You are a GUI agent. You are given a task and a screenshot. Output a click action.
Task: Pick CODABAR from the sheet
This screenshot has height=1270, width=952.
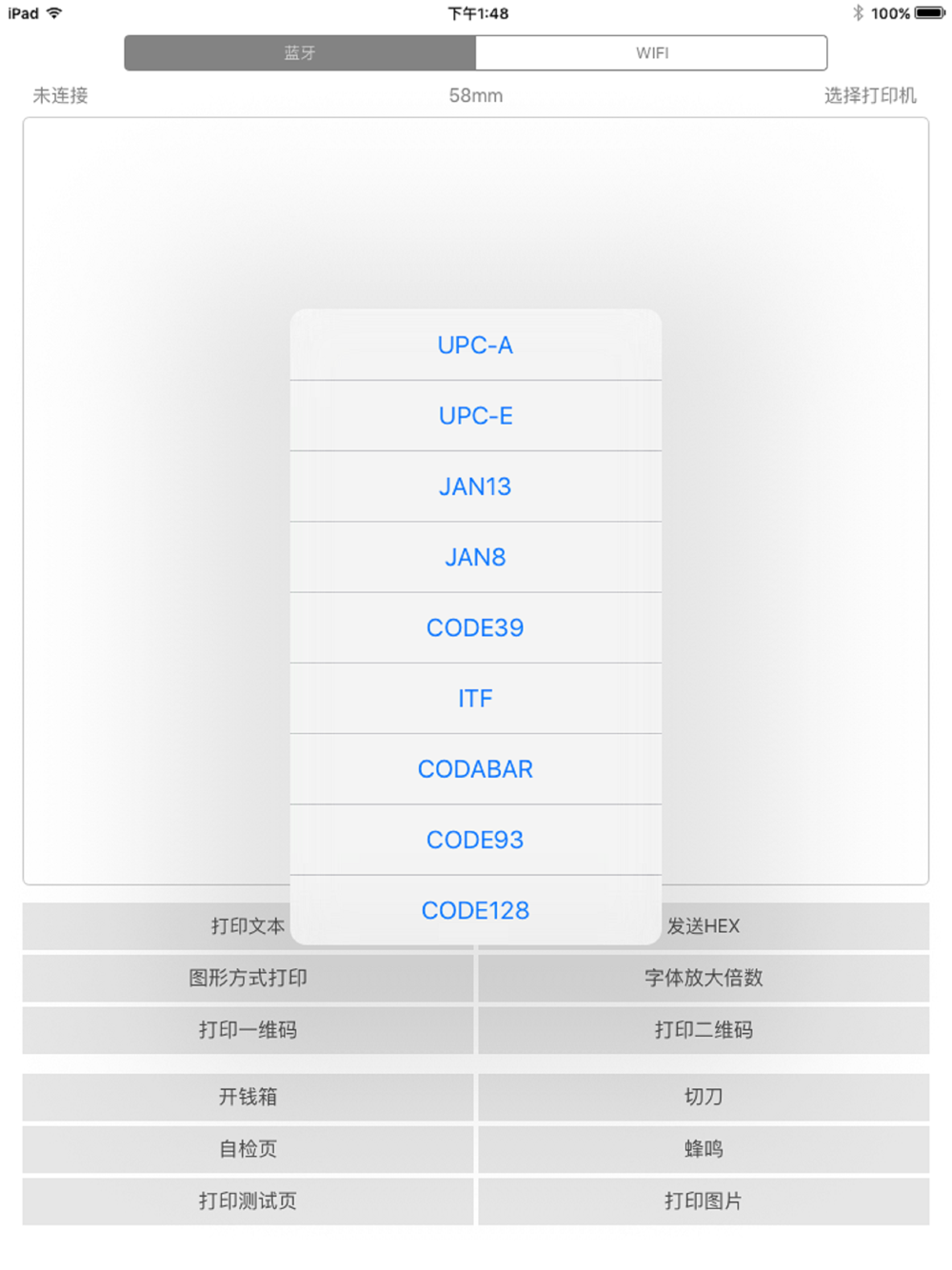[475, 769]
